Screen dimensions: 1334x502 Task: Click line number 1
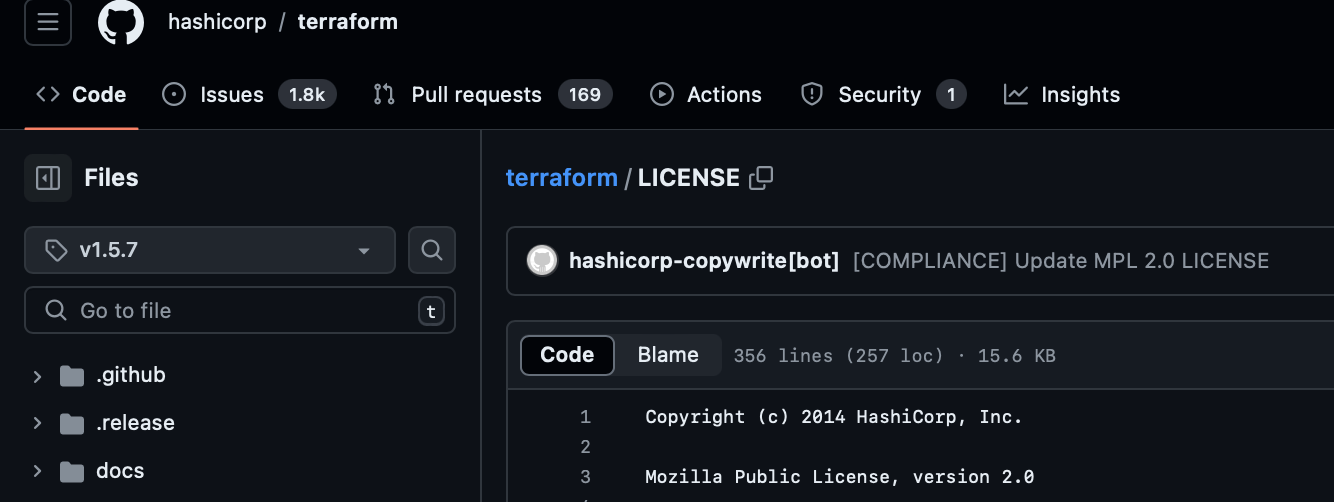585,417
